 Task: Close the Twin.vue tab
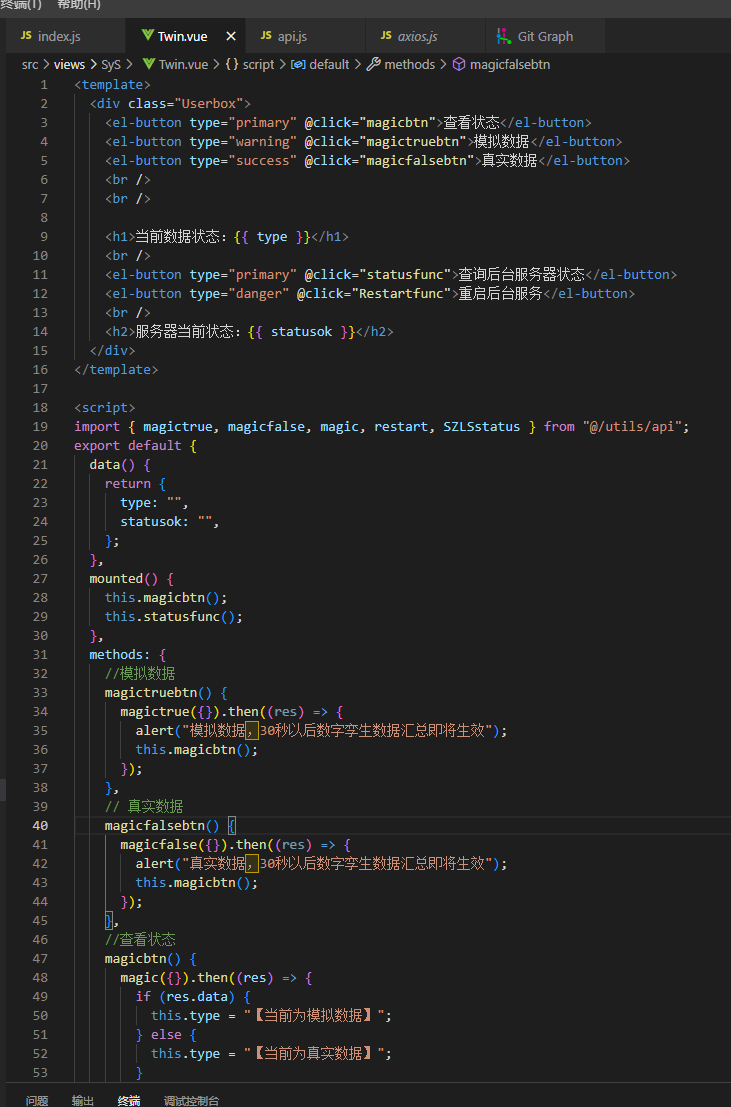pos(231,36)
